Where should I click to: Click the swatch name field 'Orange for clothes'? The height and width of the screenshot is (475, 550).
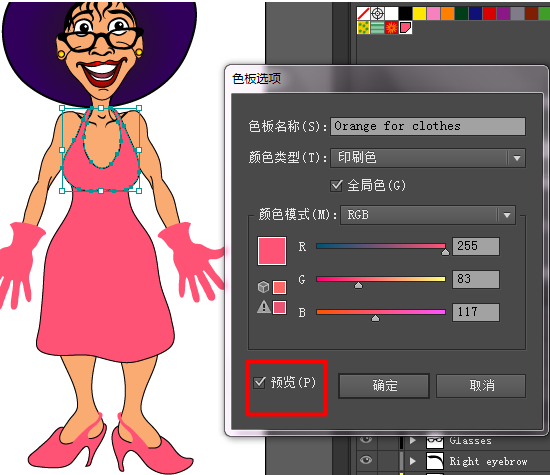[x=428, y=126]
